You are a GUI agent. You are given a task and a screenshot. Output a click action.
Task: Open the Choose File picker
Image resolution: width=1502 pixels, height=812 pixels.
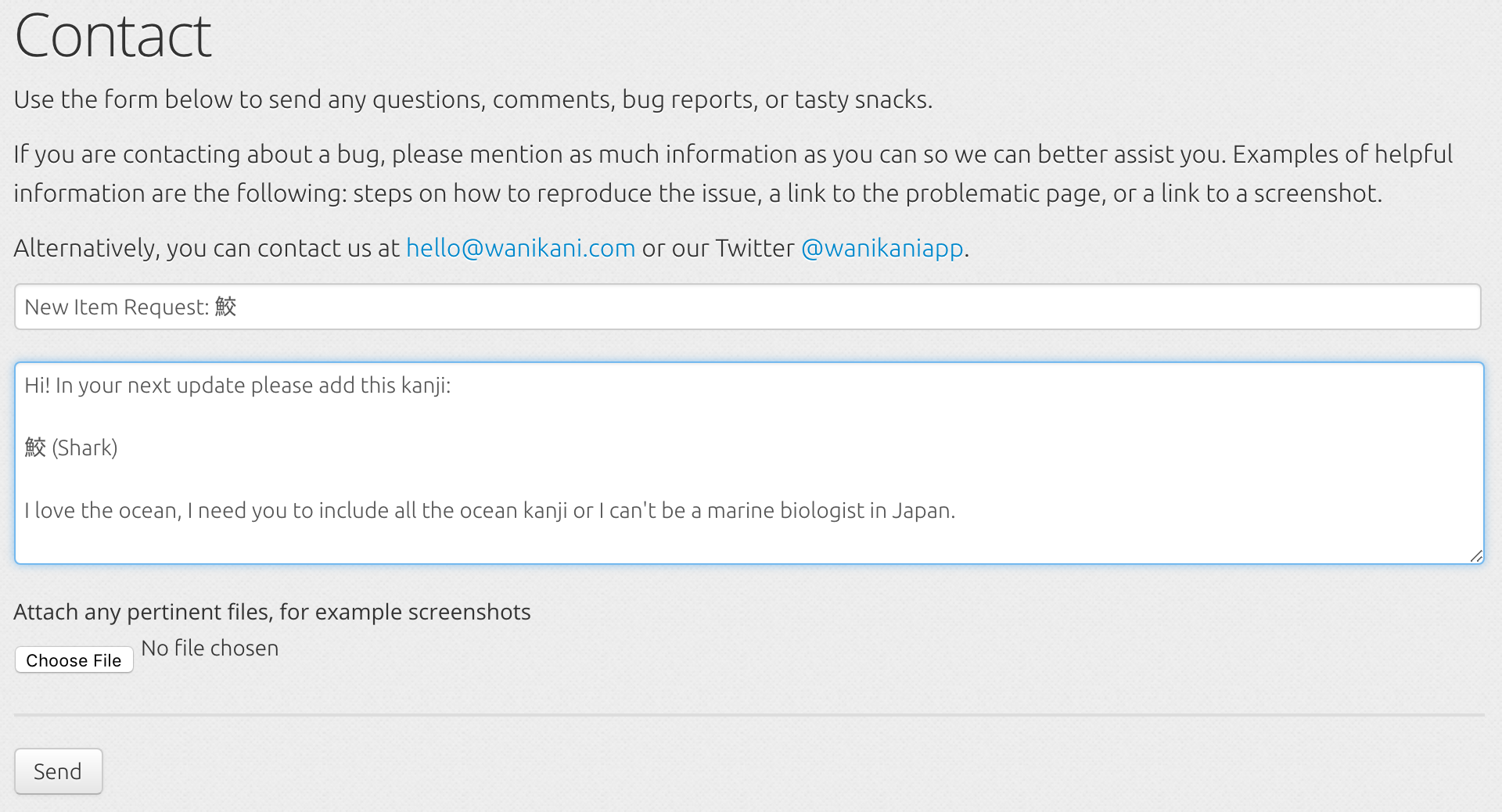pyautogui.click(x=74, y=660)
